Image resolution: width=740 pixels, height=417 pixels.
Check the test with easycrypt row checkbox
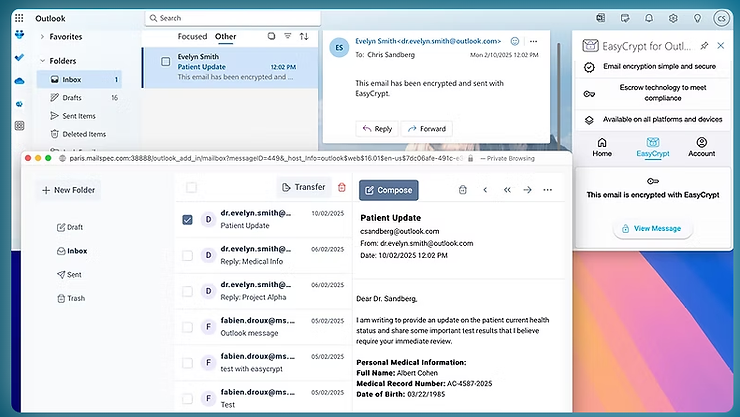pyautogui.click(x=187, y=363)
